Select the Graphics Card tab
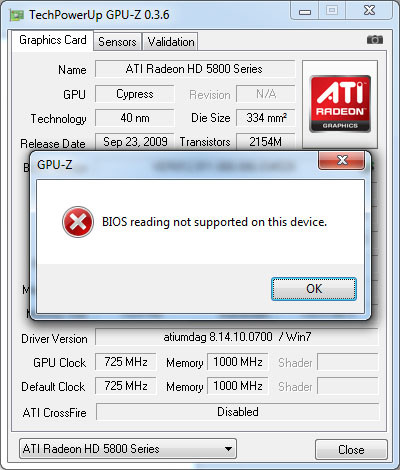 tap(53, 40)
